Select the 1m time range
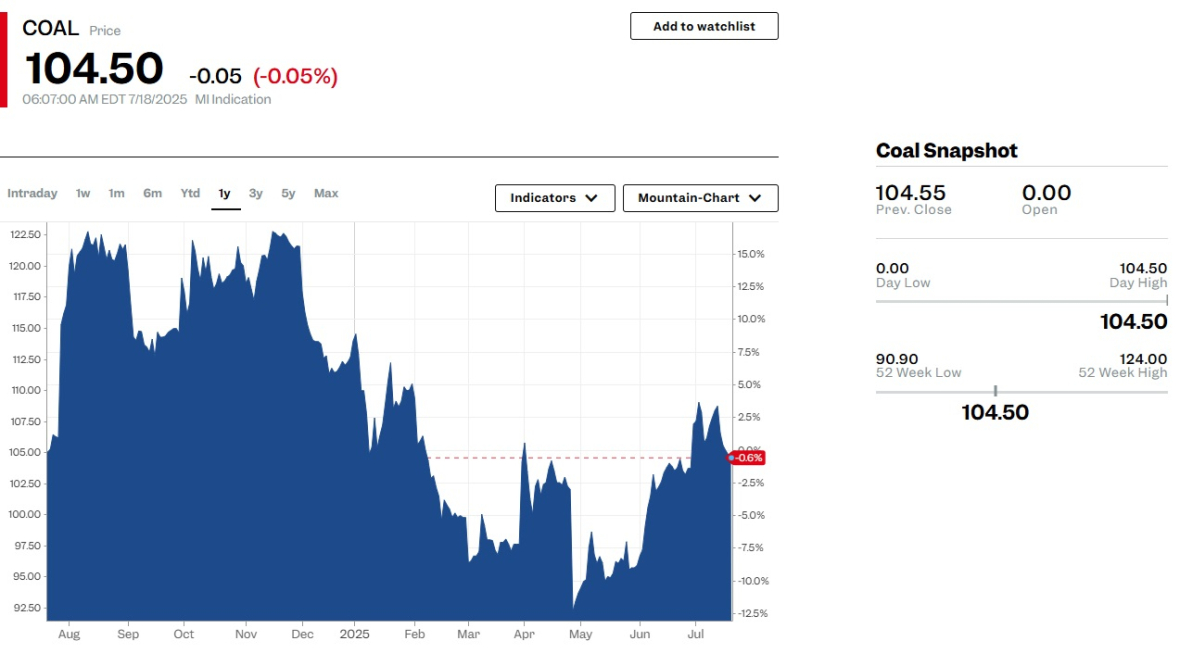This screenshot has width=1180, height=666. (x=116, y=193)
